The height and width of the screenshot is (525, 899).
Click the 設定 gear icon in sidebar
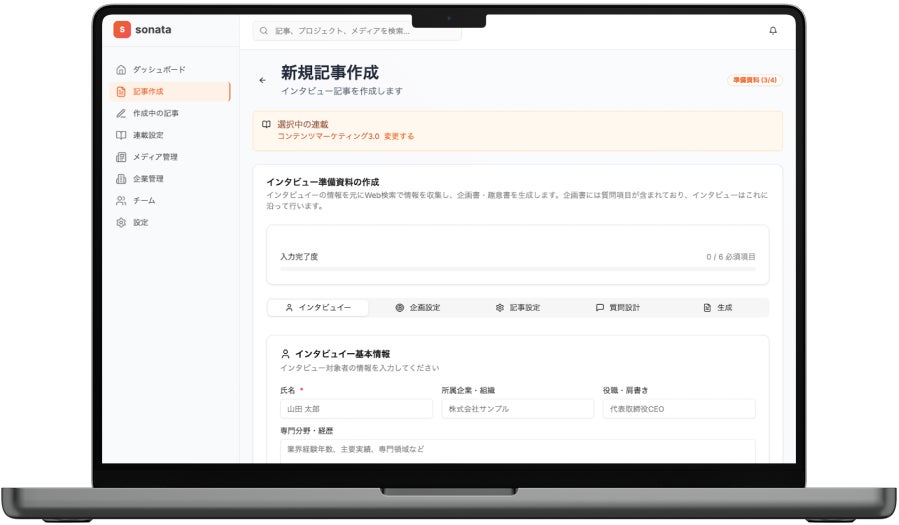121,222
